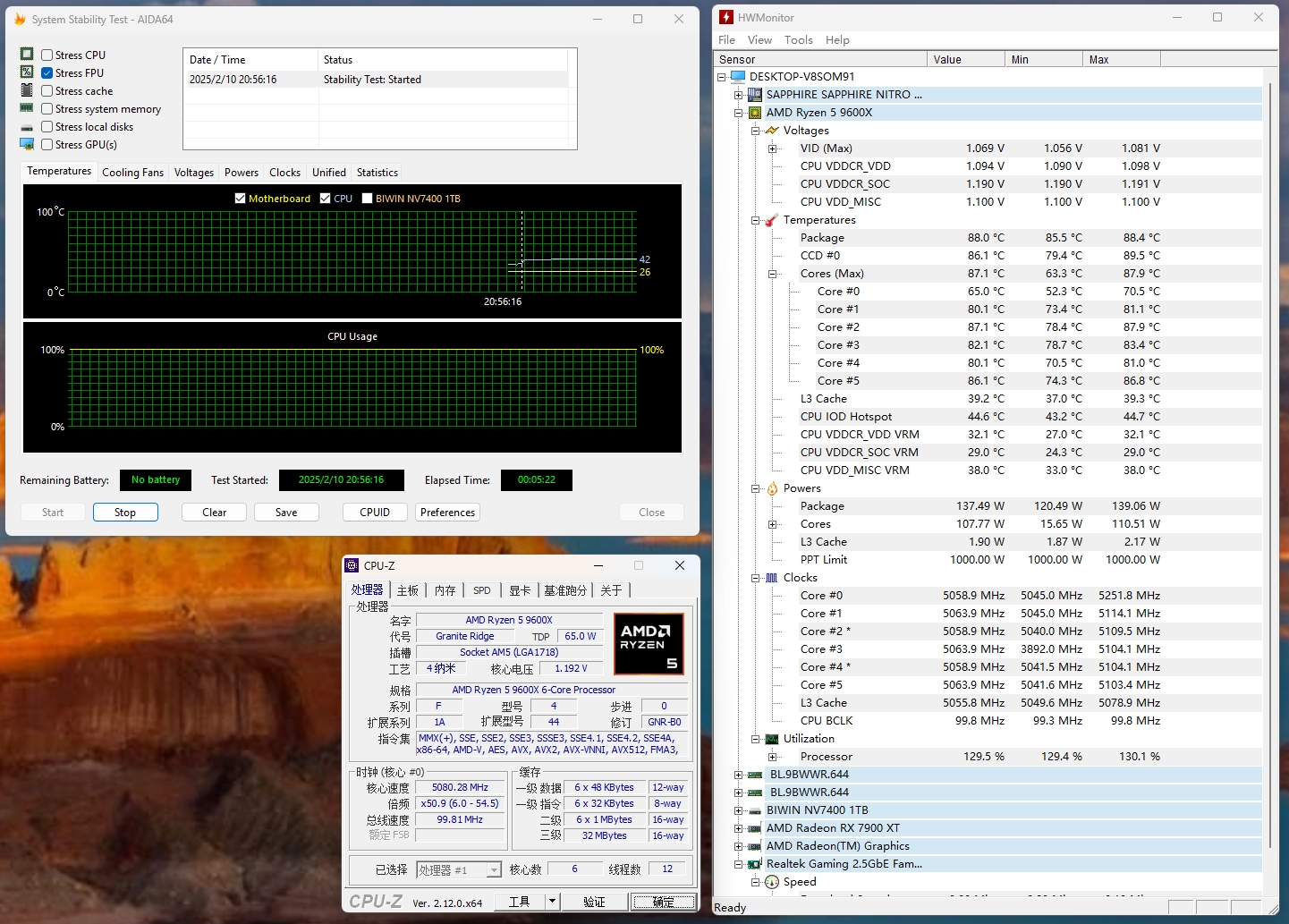The height and width of the screenshot is (924, 1289).
Task: Collapse the AMD Ryzen 5 9600X node
Action: [x=738, y=113]
